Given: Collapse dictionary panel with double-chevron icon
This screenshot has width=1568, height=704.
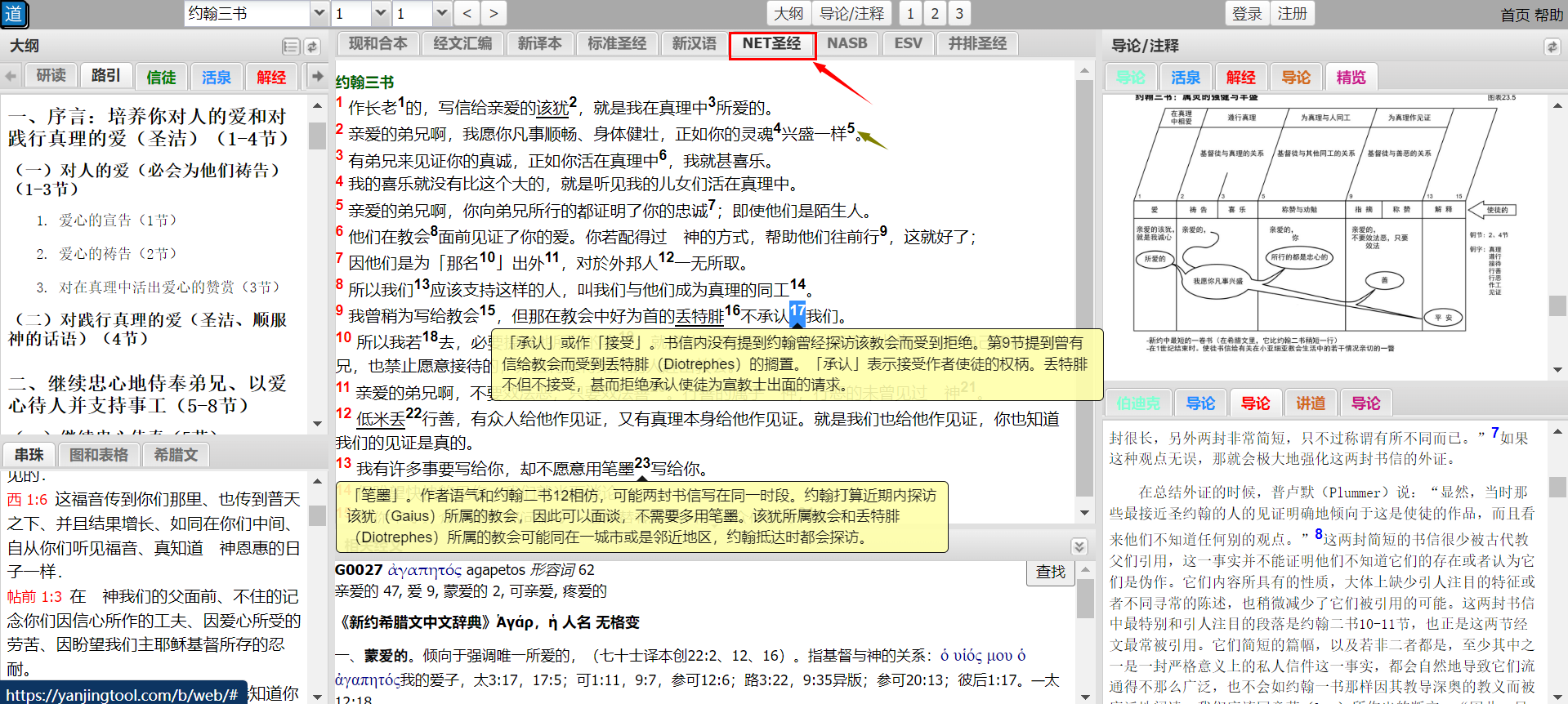Looking at the screenshot, I should 1079,546.
